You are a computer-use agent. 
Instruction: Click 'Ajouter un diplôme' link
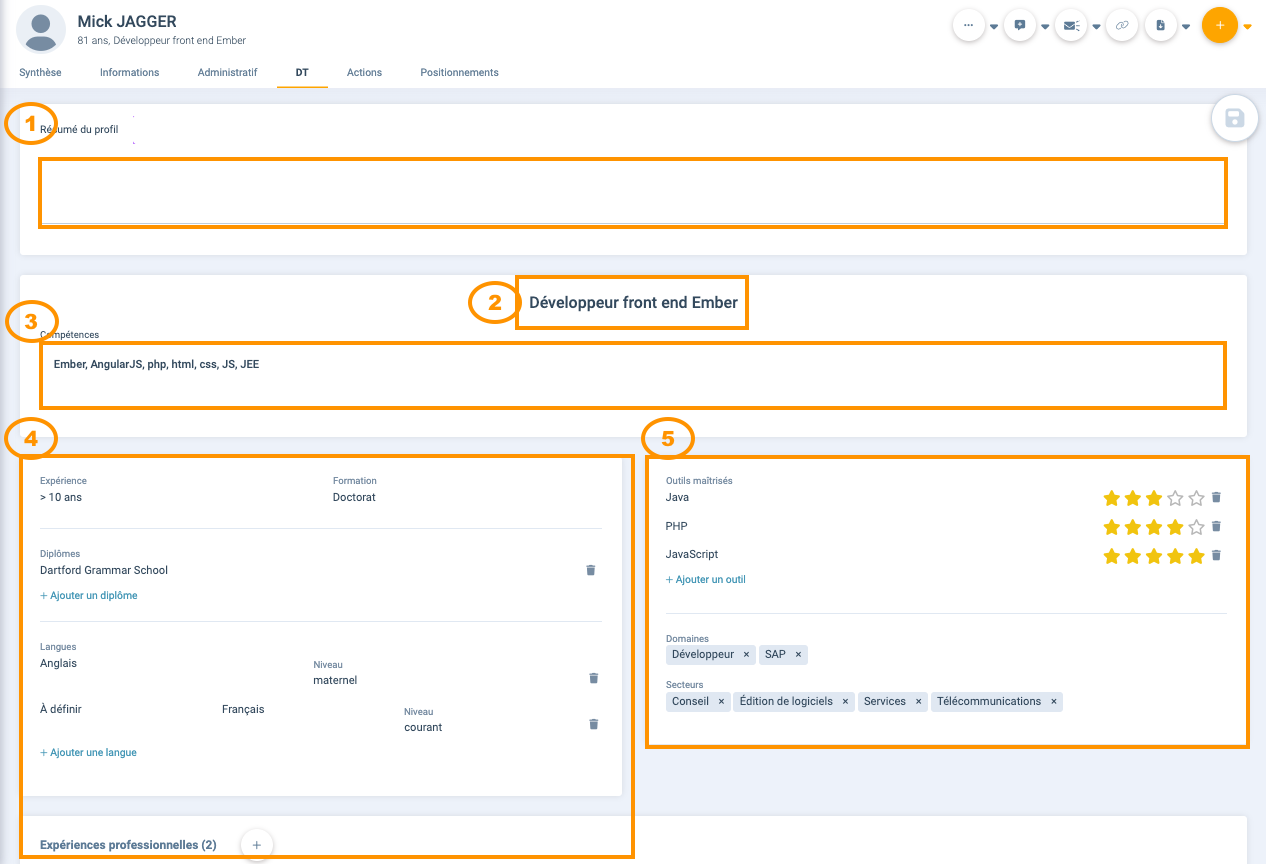(89, 596)
